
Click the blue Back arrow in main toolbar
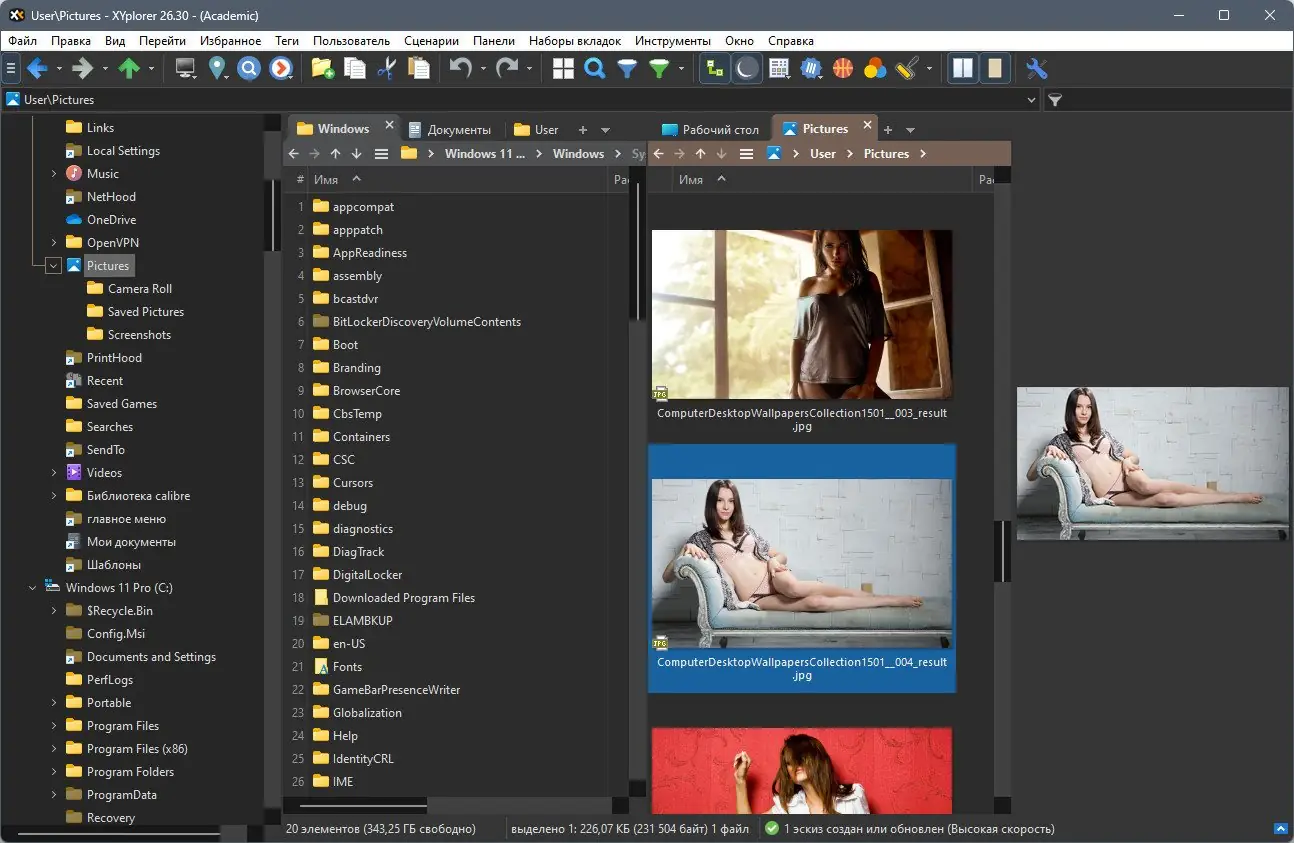click(x=37, y=68)
